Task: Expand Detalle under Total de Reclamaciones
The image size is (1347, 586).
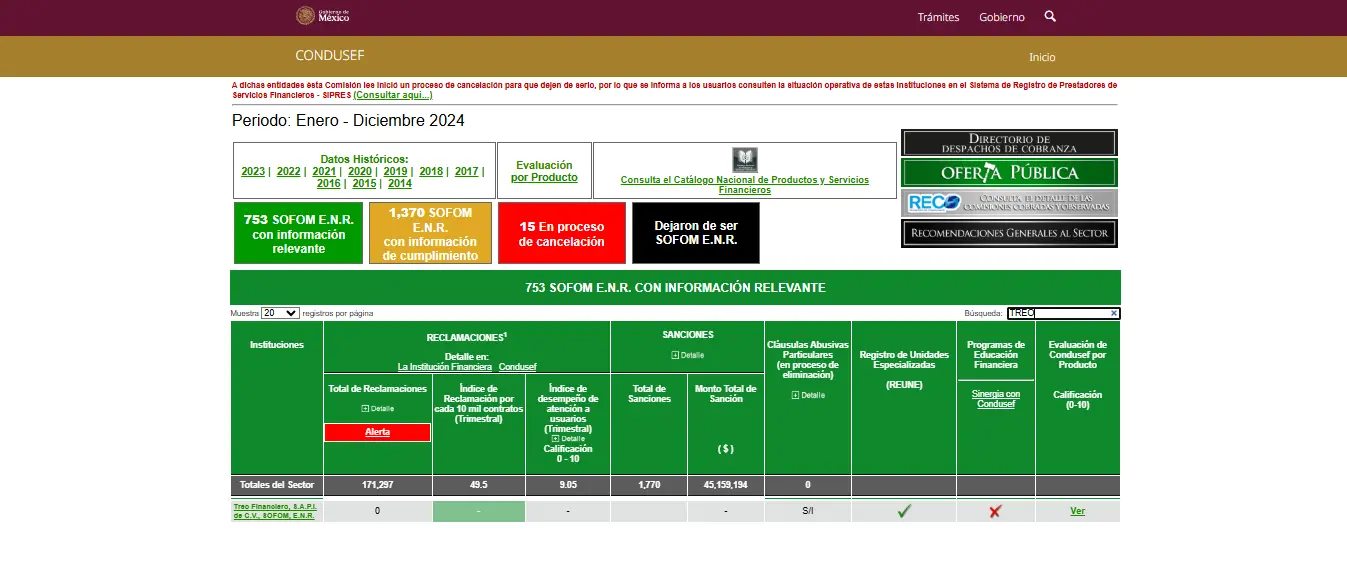Action: pos(377,409)
